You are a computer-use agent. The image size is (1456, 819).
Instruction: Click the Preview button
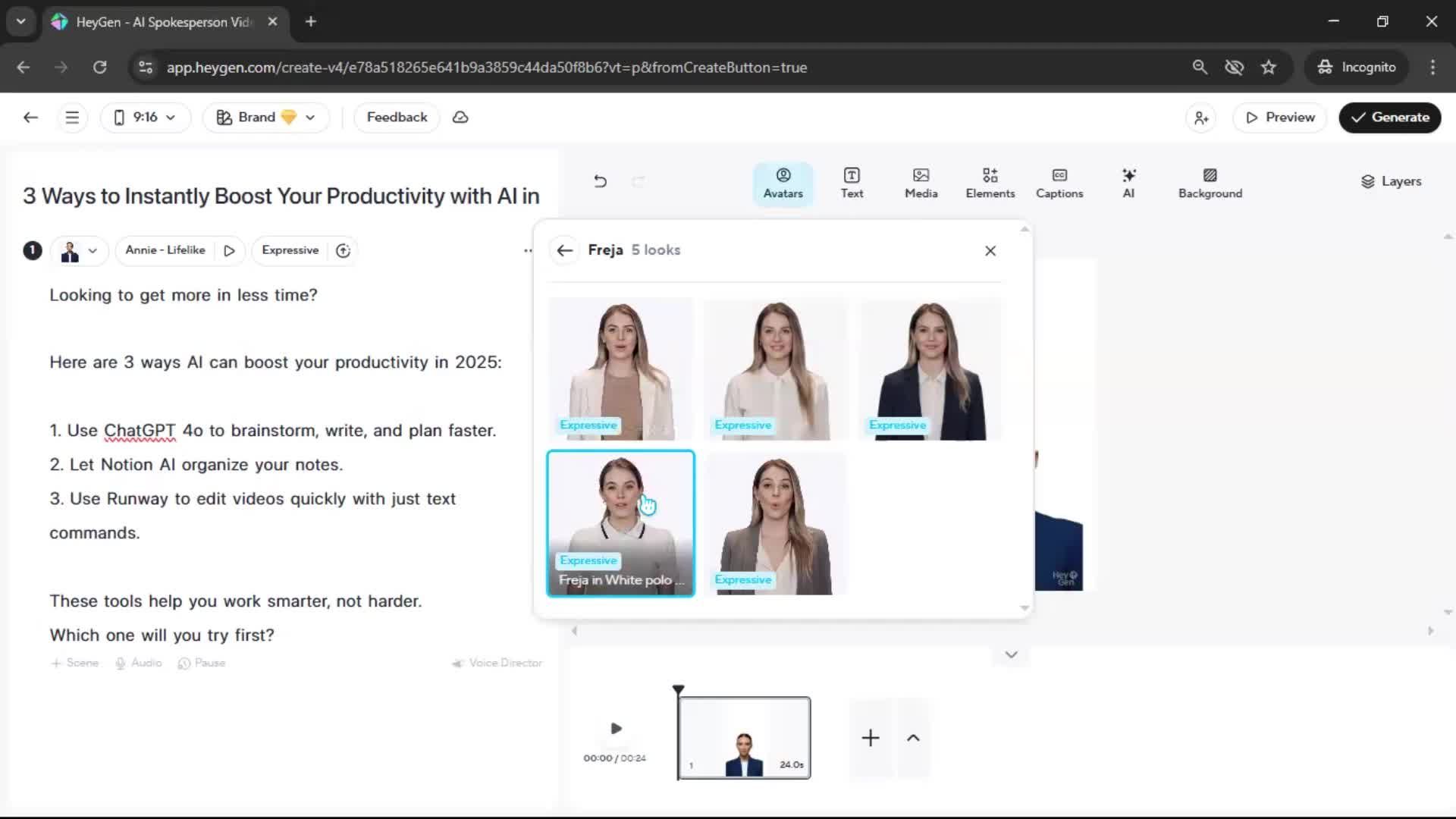coord(1279,118)
